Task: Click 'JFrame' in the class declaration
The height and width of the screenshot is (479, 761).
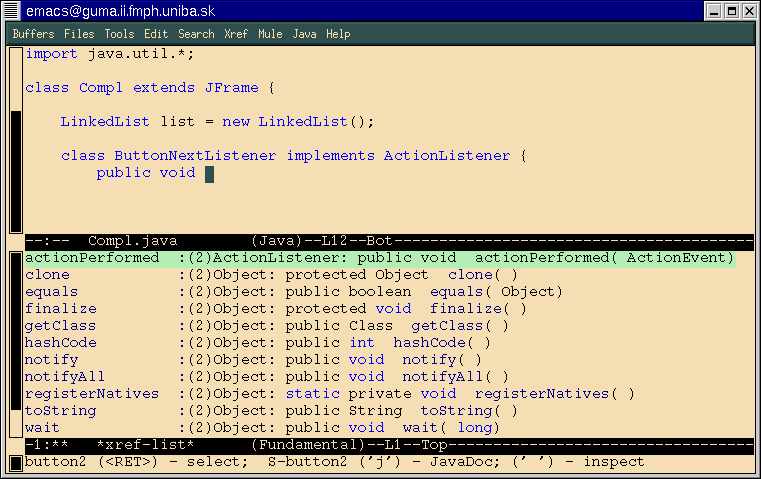Action: coord(232,88)
